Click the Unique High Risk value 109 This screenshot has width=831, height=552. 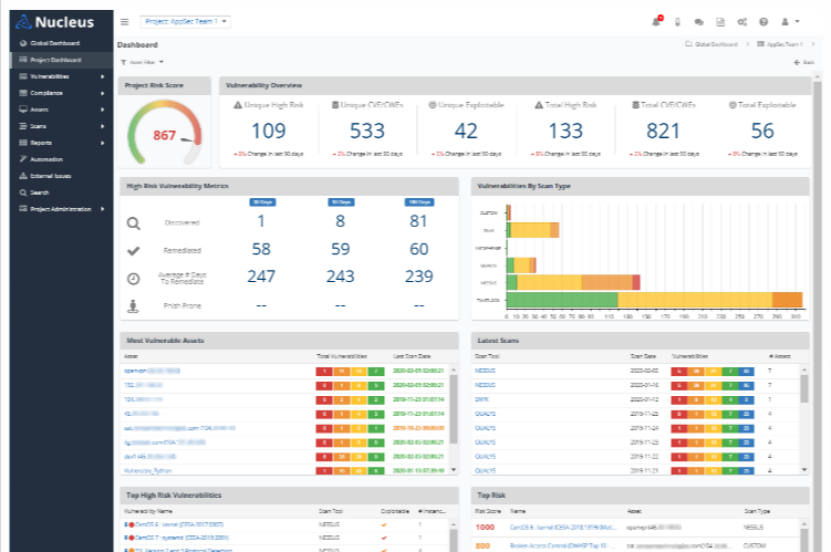268,131
